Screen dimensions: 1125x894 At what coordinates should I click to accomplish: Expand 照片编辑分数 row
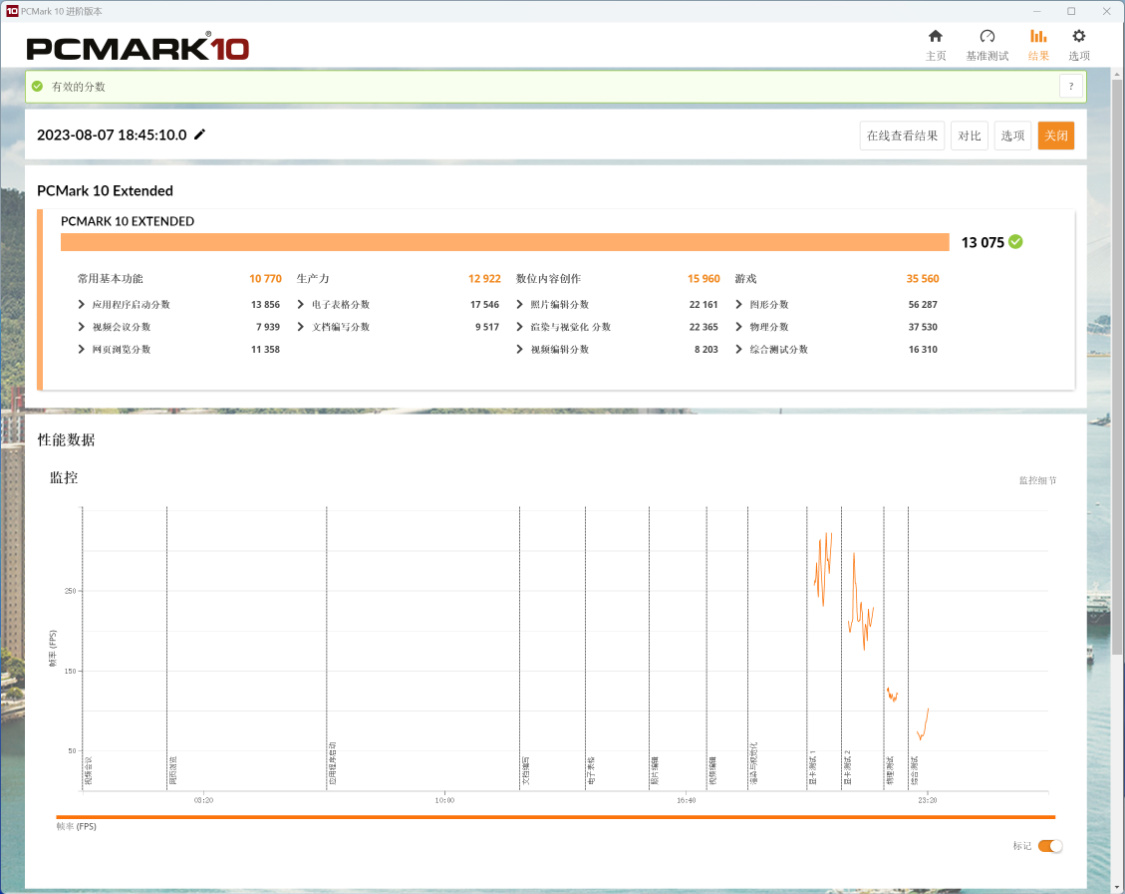click(x=519, y=304)
